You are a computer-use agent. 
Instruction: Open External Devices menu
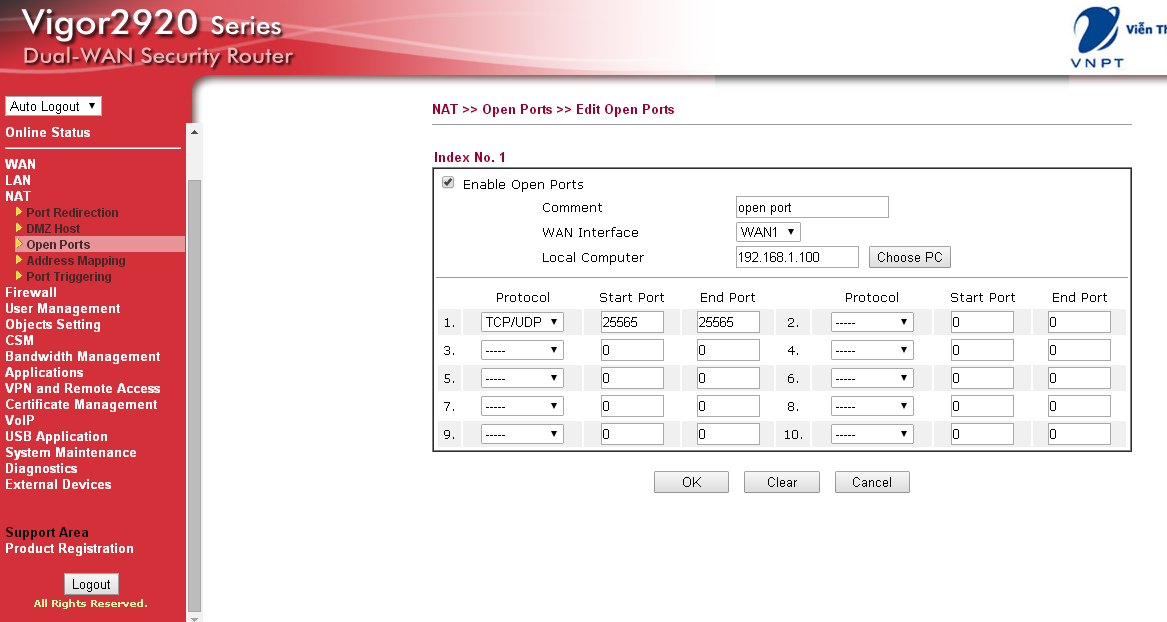(x=58, y=484)
